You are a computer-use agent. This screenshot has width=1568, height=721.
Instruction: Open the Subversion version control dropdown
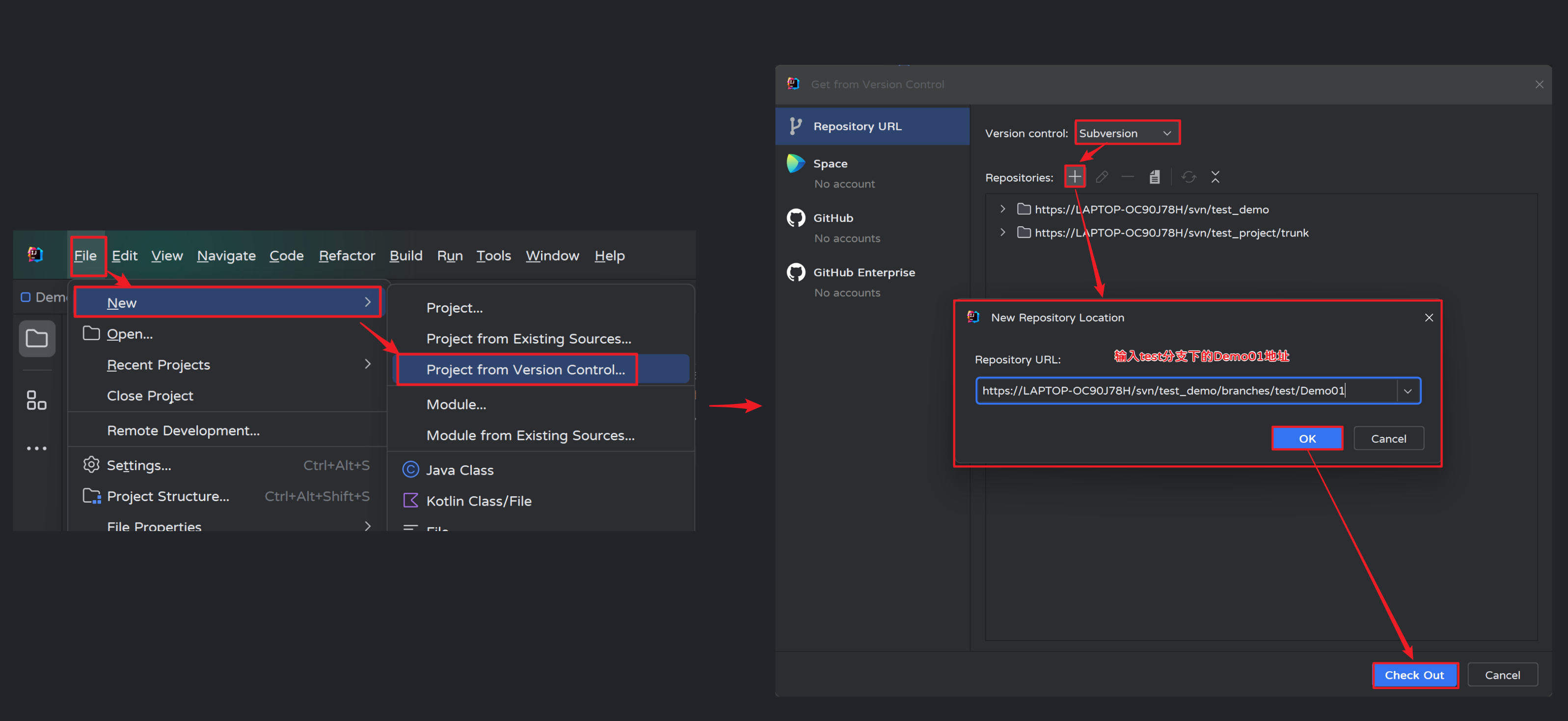pyautogui.click(x=1126, y=133)
